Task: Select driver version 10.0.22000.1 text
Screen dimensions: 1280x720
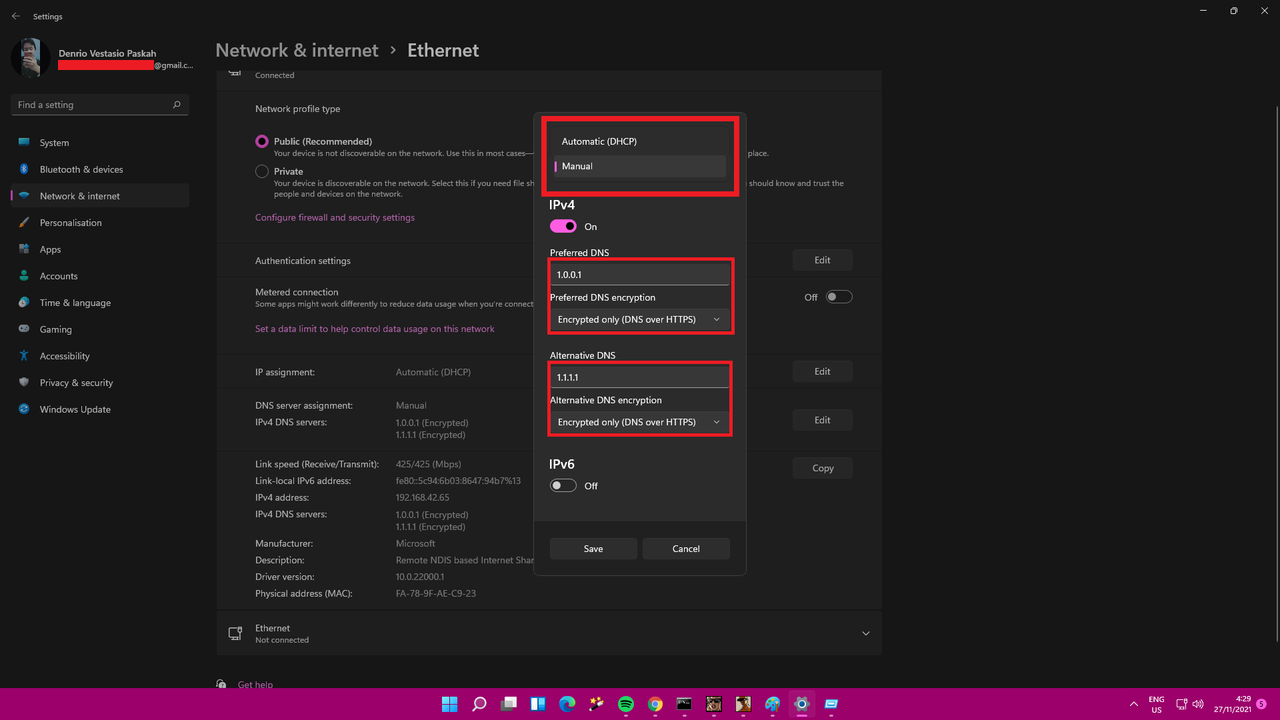Action: pyautogui.click(x=420, y=577)
